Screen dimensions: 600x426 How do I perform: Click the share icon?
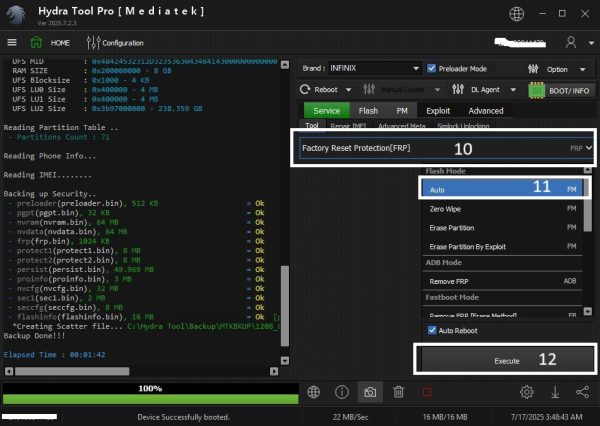click(x=582, y=392)
